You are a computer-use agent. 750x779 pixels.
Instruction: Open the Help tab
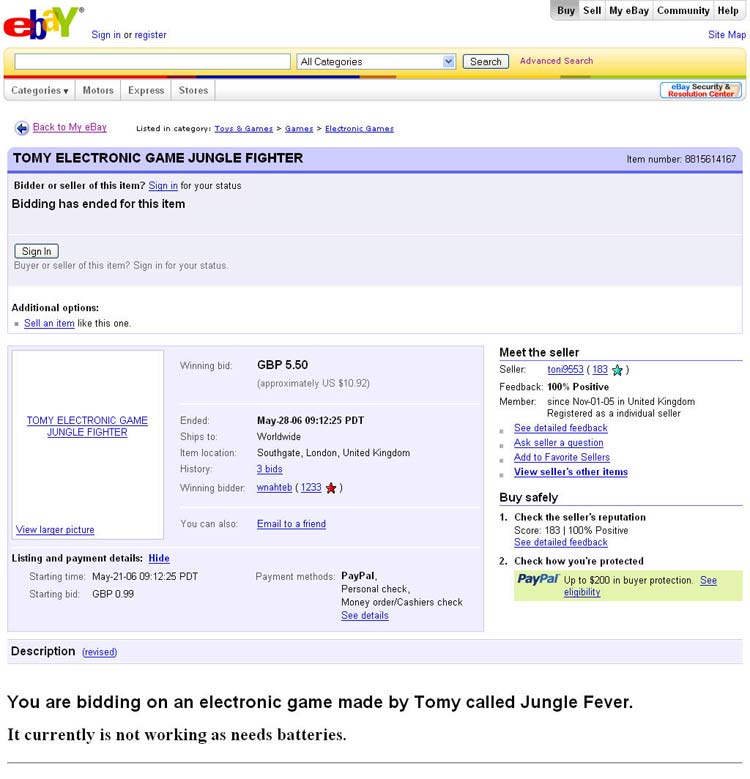coord(728,10)
